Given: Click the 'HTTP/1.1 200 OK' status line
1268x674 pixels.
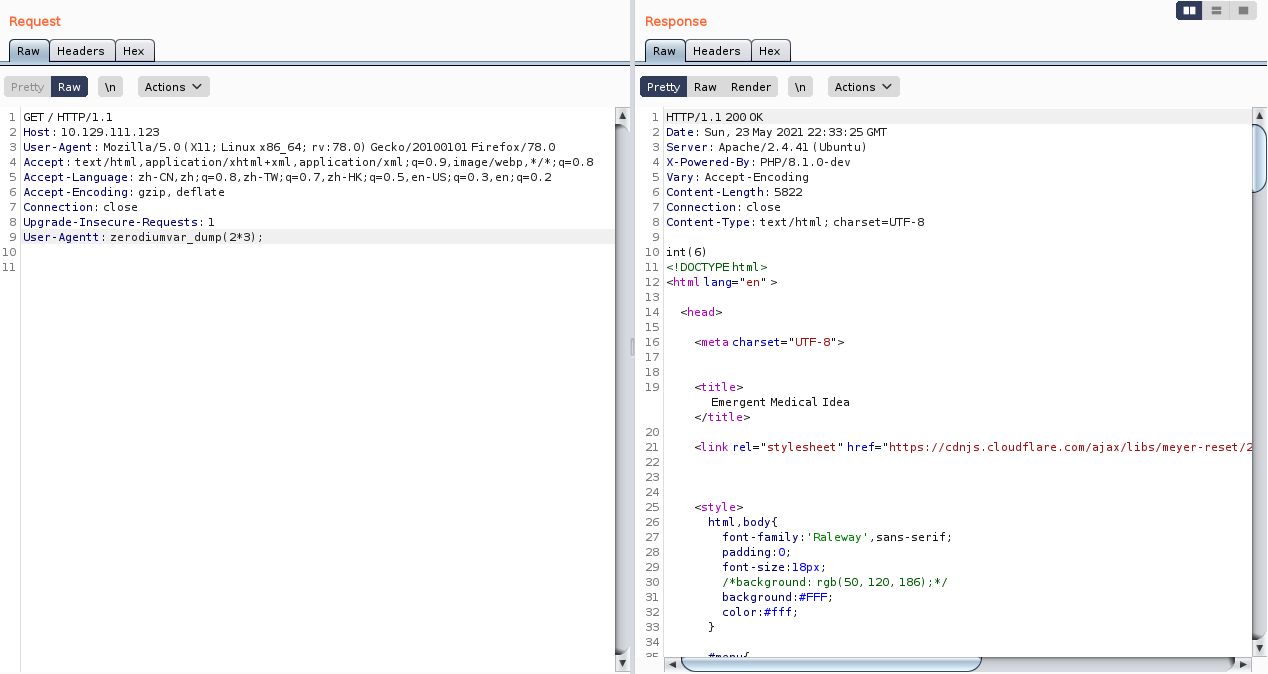Looking at the screenshot, I should 714,117.
